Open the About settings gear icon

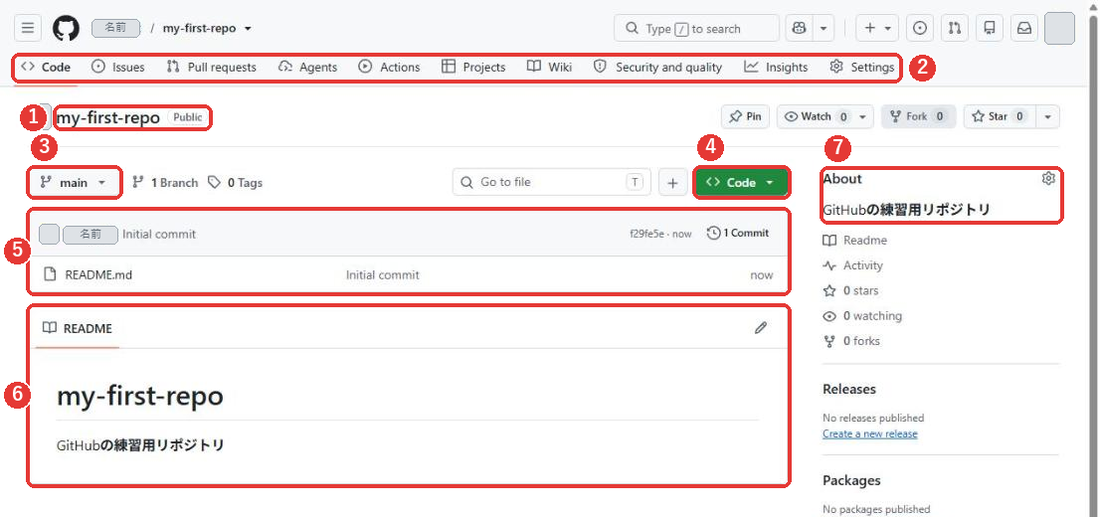click(x=1048, y=178)
